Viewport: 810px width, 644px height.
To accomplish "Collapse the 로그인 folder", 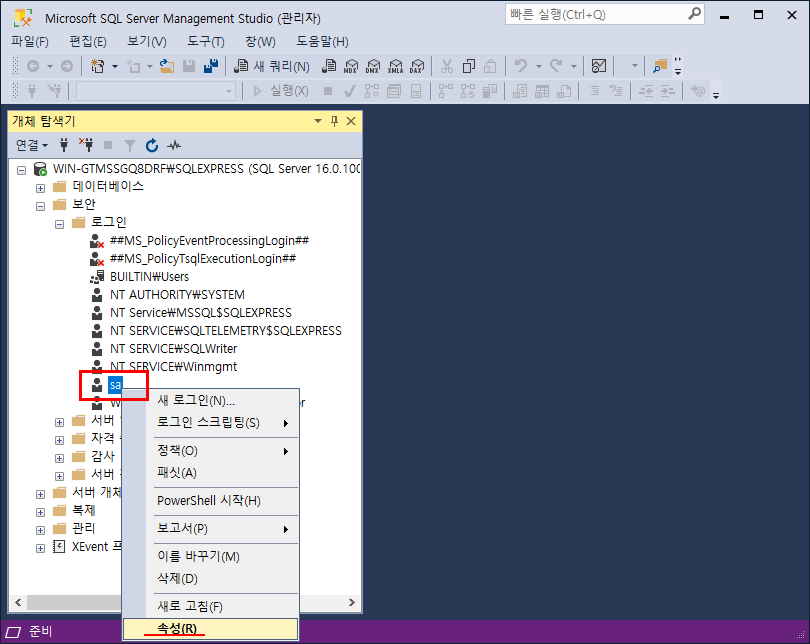I will 59,224.
